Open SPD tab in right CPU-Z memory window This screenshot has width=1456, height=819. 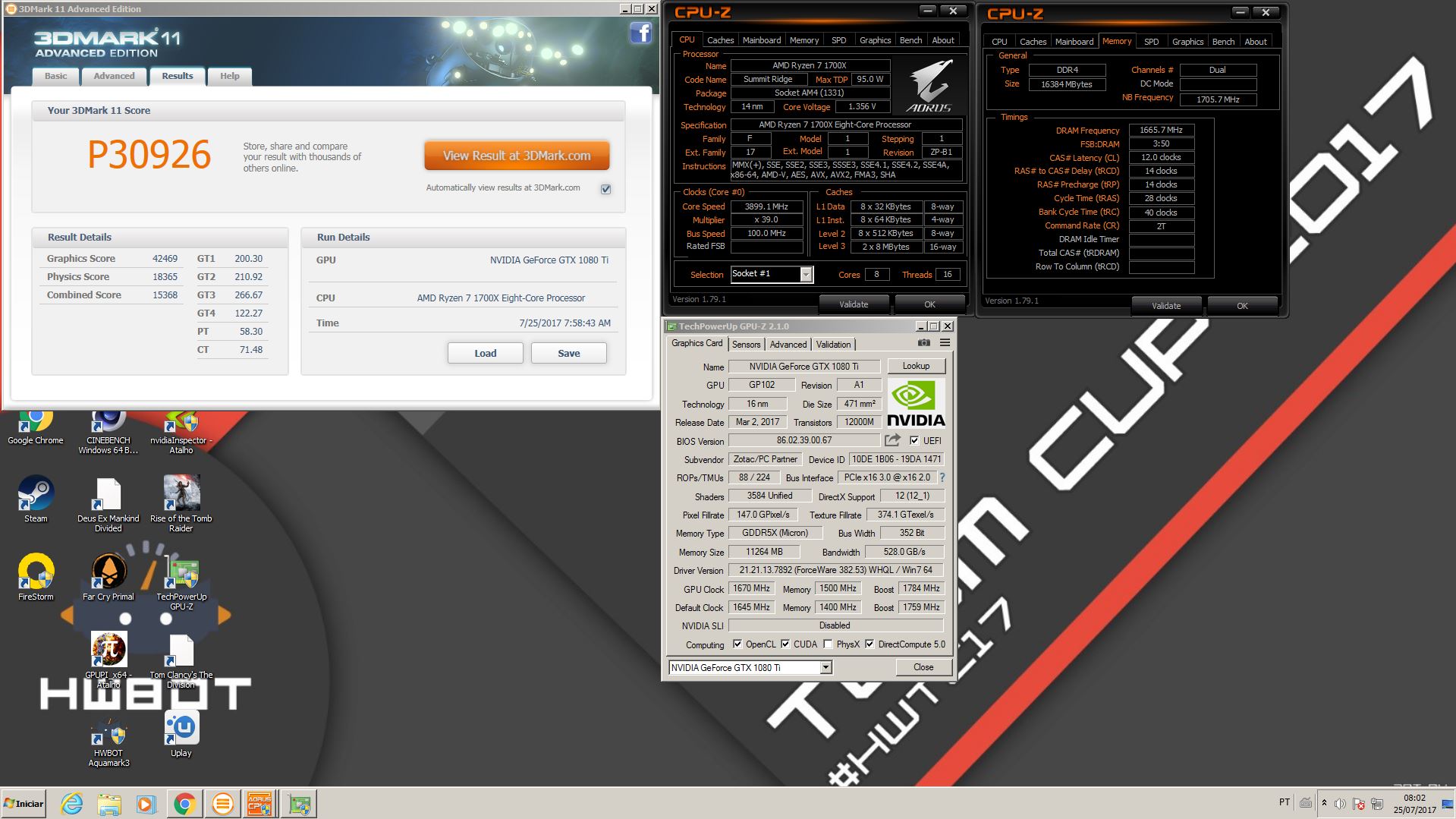tap(1151, 42)
